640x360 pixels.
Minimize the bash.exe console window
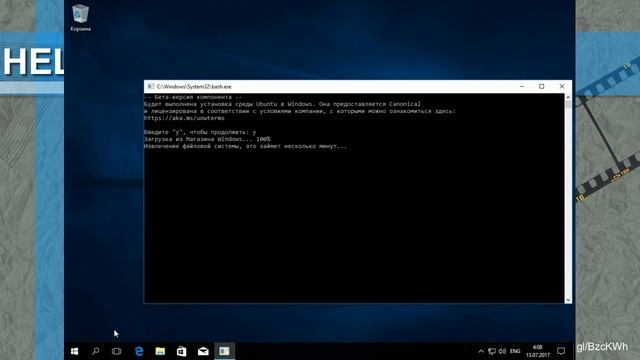pyautogui.click(x=522, y=87)
